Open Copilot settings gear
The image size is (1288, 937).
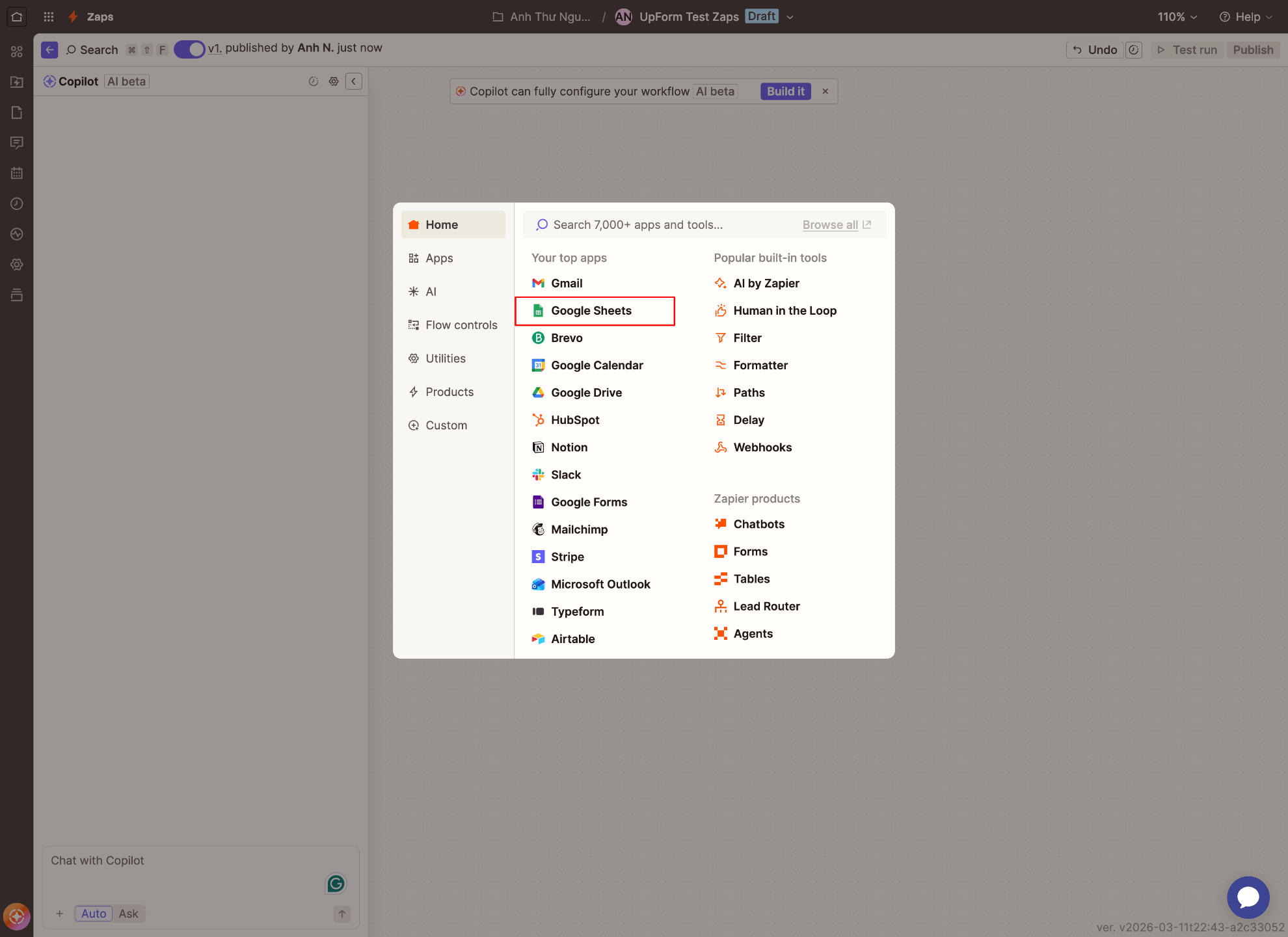pyautogui.click(x=334, y=81)
